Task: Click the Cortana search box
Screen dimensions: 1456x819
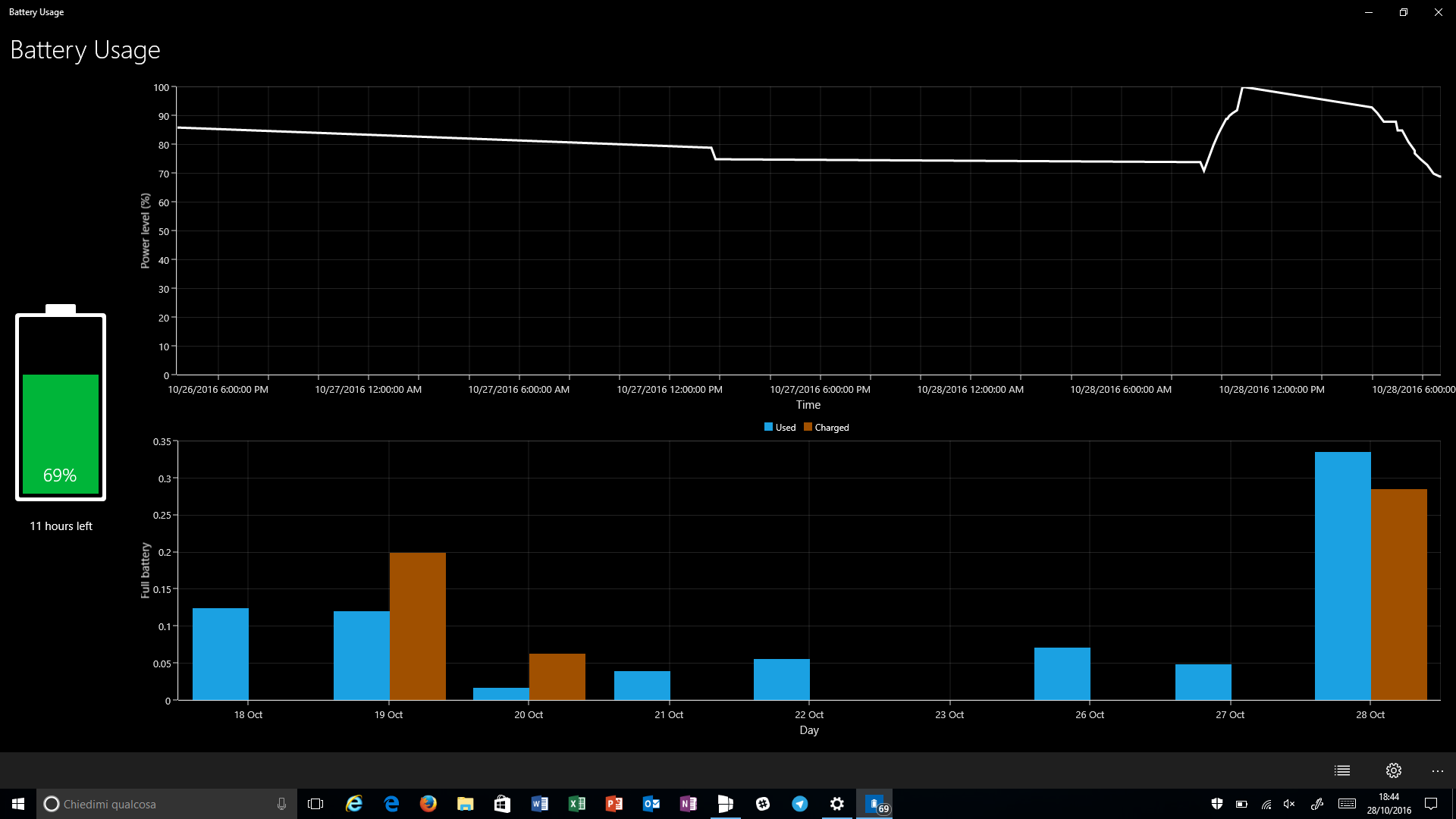Action: [x=167, y=804]
